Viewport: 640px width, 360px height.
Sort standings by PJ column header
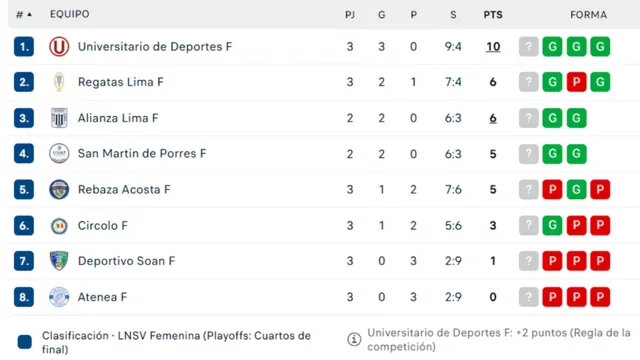(350, 15)
